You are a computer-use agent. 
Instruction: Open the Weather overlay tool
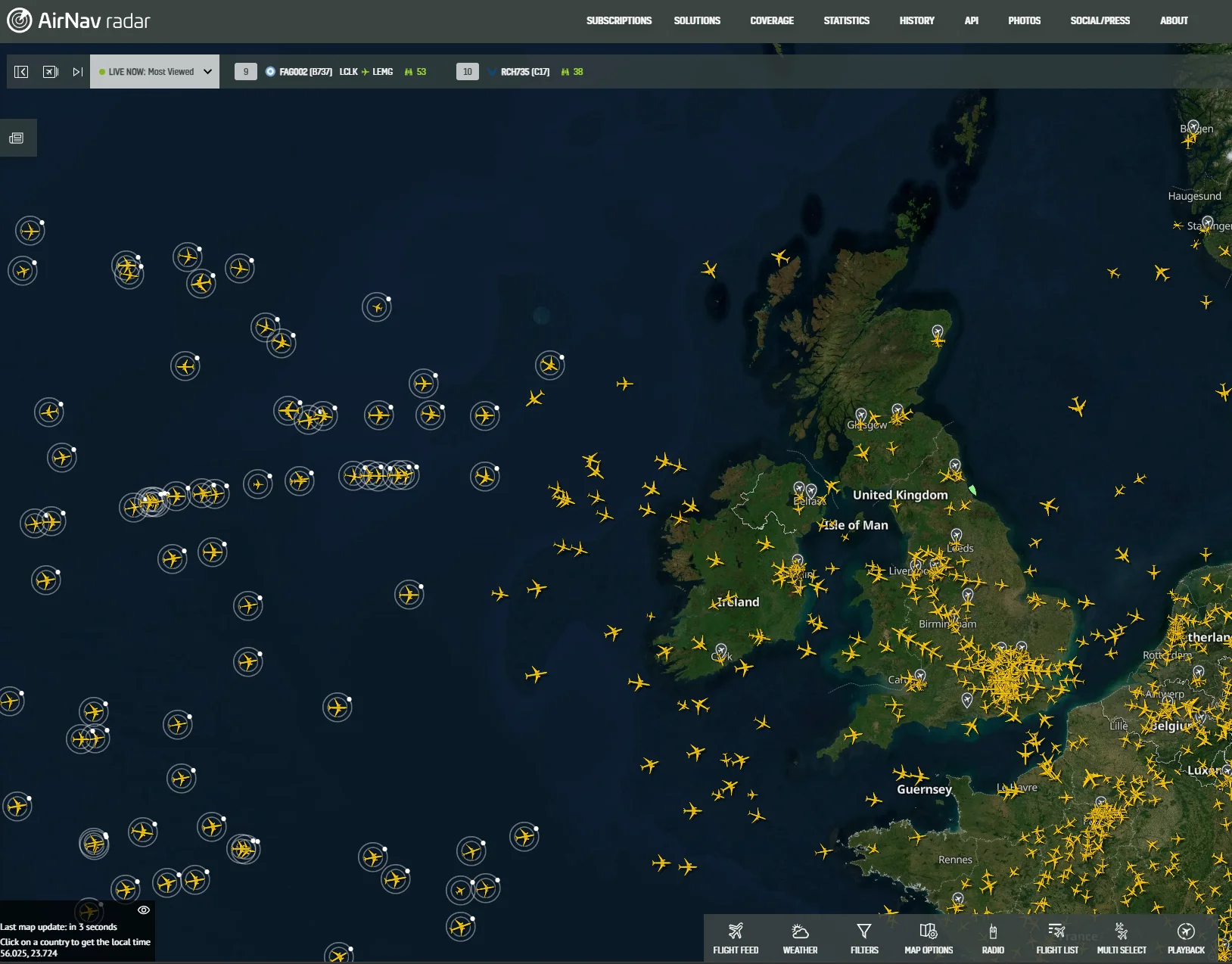coord(800,938)
